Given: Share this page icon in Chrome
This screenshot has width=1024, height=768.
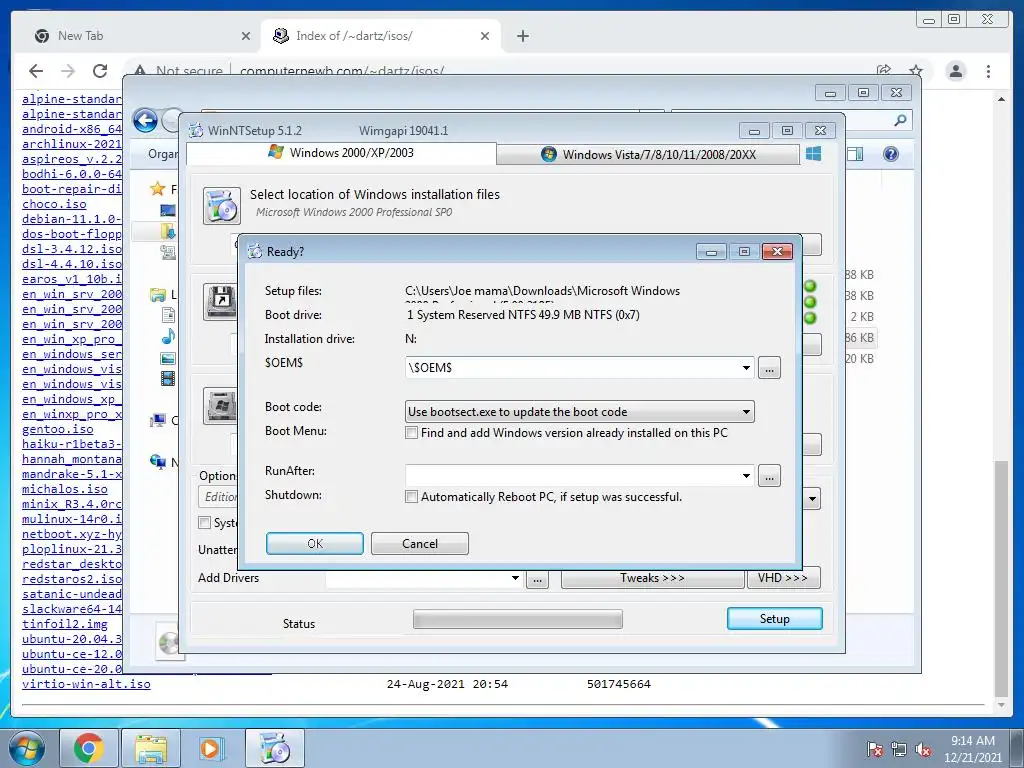Looking at the screenshot, I should (x=884, y=71).
